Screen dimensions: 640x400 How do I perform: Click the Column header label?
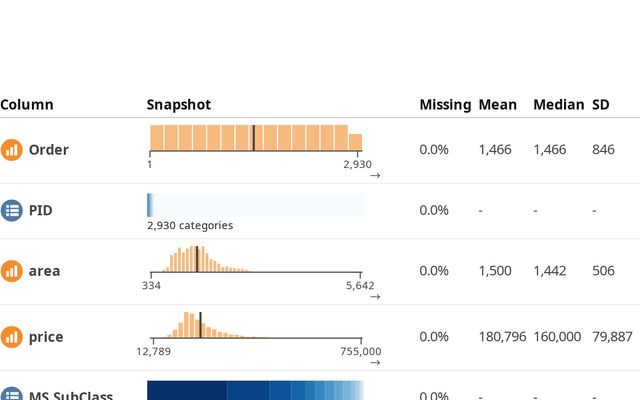[27, 105]
